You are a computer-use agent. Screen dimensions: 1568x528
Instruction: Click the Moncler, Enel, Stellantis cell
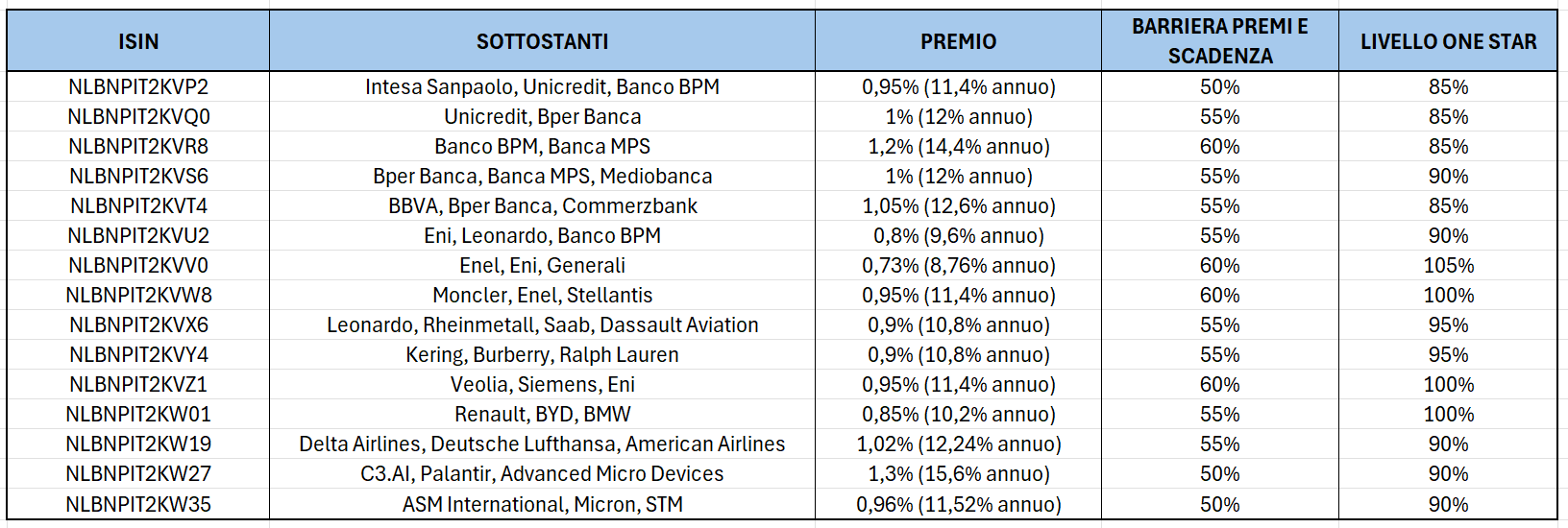[x=542, y=295]
